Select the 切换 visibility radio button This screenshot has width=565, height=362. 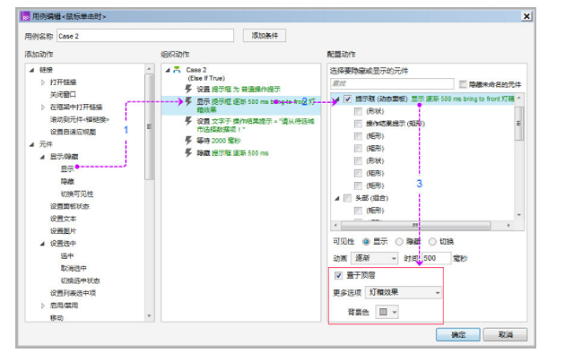point(432,242)
